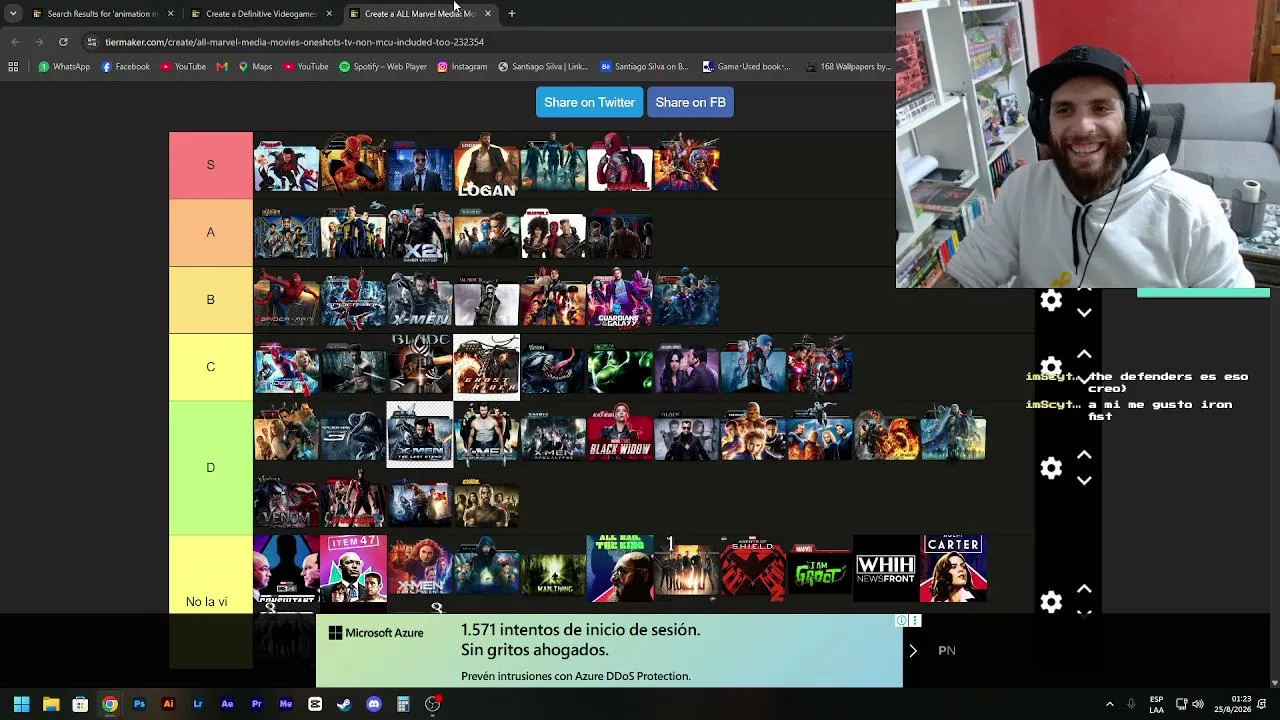
Task: Open Media Encoder from the taskbar
Action: [x=286, y=704]
